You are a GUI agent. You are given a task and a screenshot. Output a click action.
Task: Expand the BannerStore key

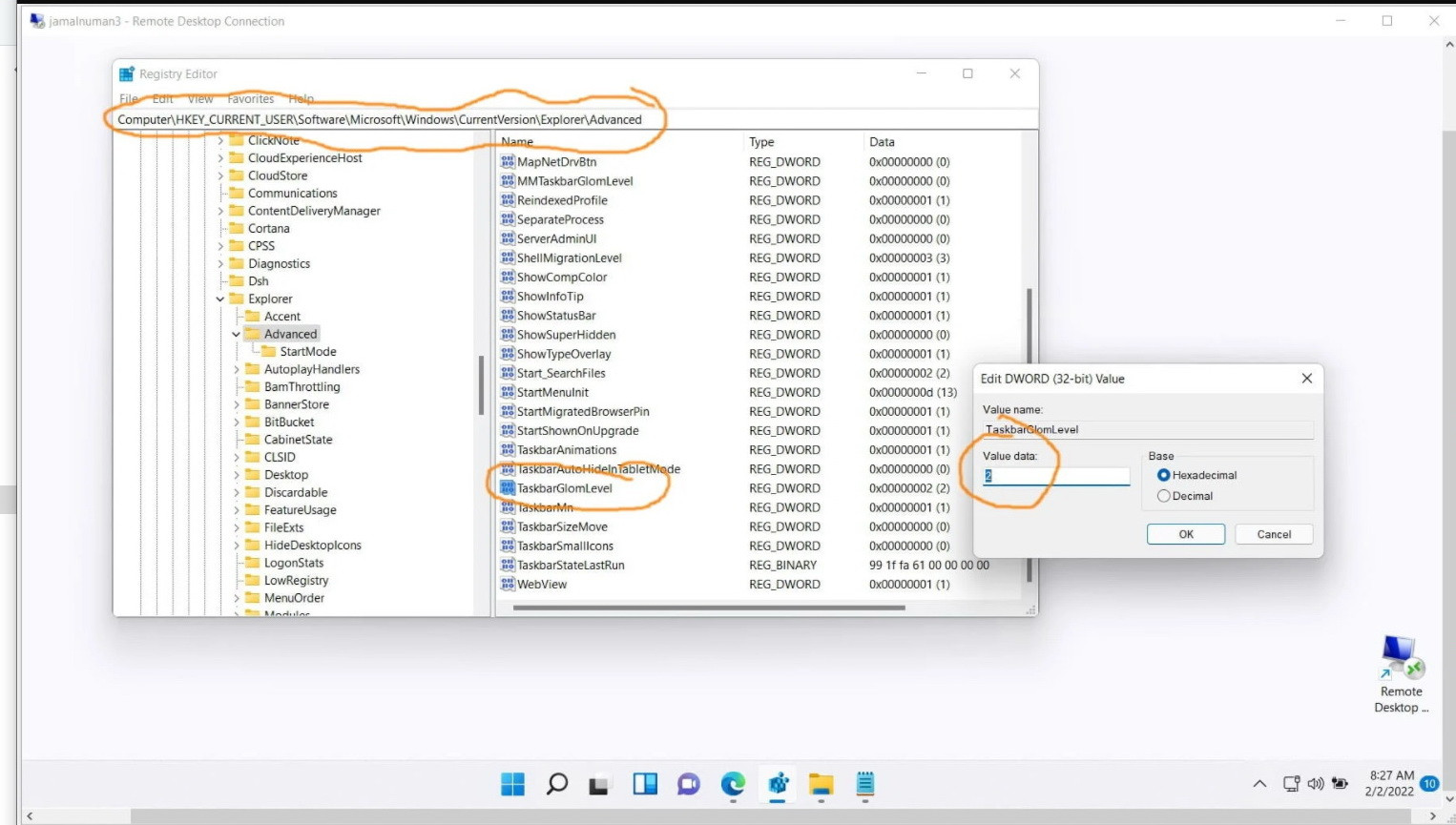point(237,404)
